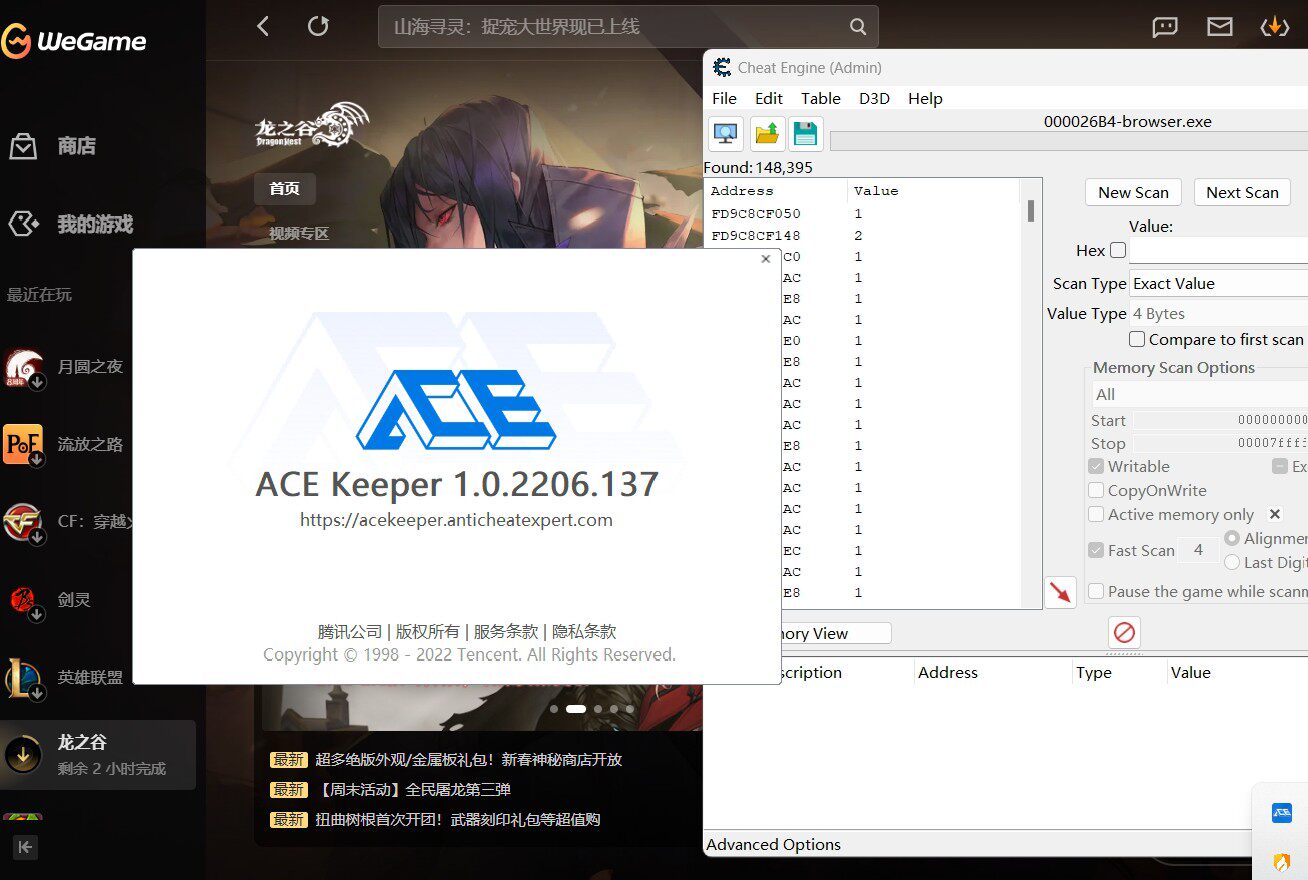The height and width of the screenshot is (880, 1308).
Task: Open the D3D menu
Action: coord(874,98)
